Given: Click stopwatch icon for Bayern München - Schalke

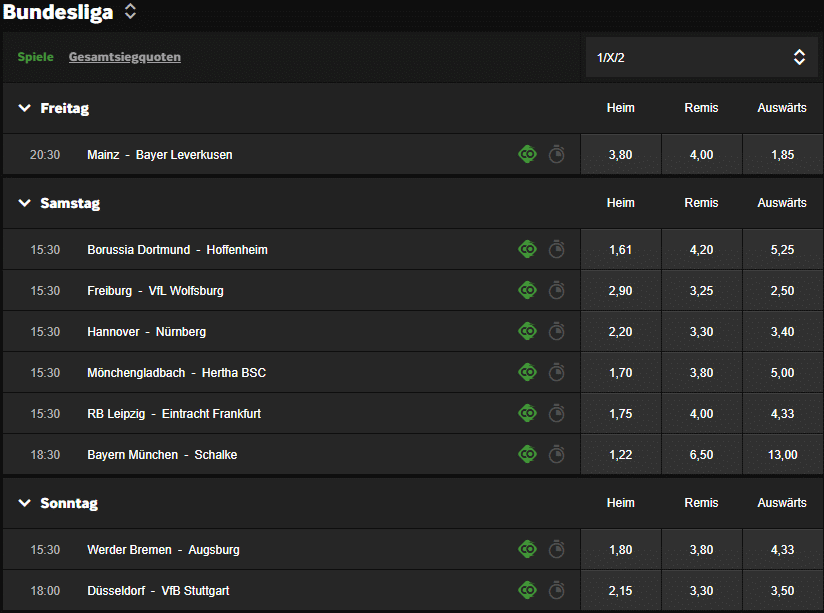Looking at the screenshot, I should [x=557, y=454].
